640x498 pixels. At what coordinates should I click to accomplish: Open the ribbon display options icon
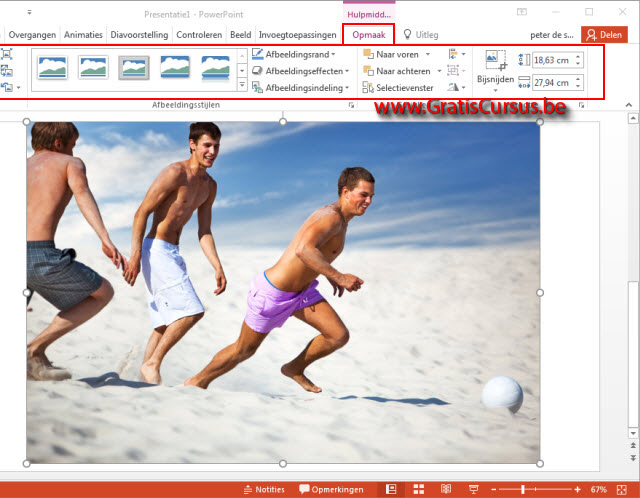click(522, 12)
